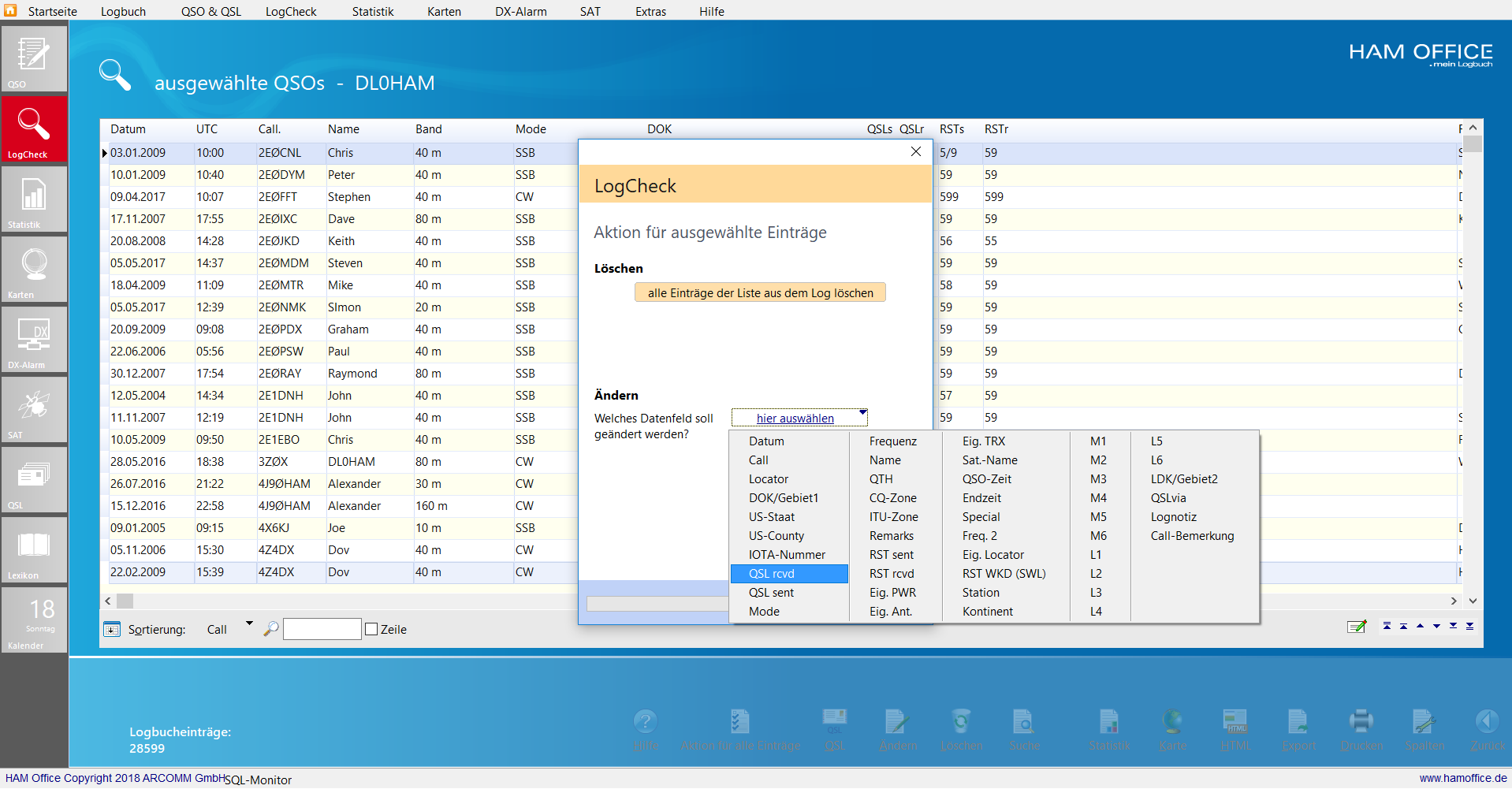Click the Hilfe question mark icon in bottom toolbar
This screenshot has height=789, width=1512.
[645, 720]
